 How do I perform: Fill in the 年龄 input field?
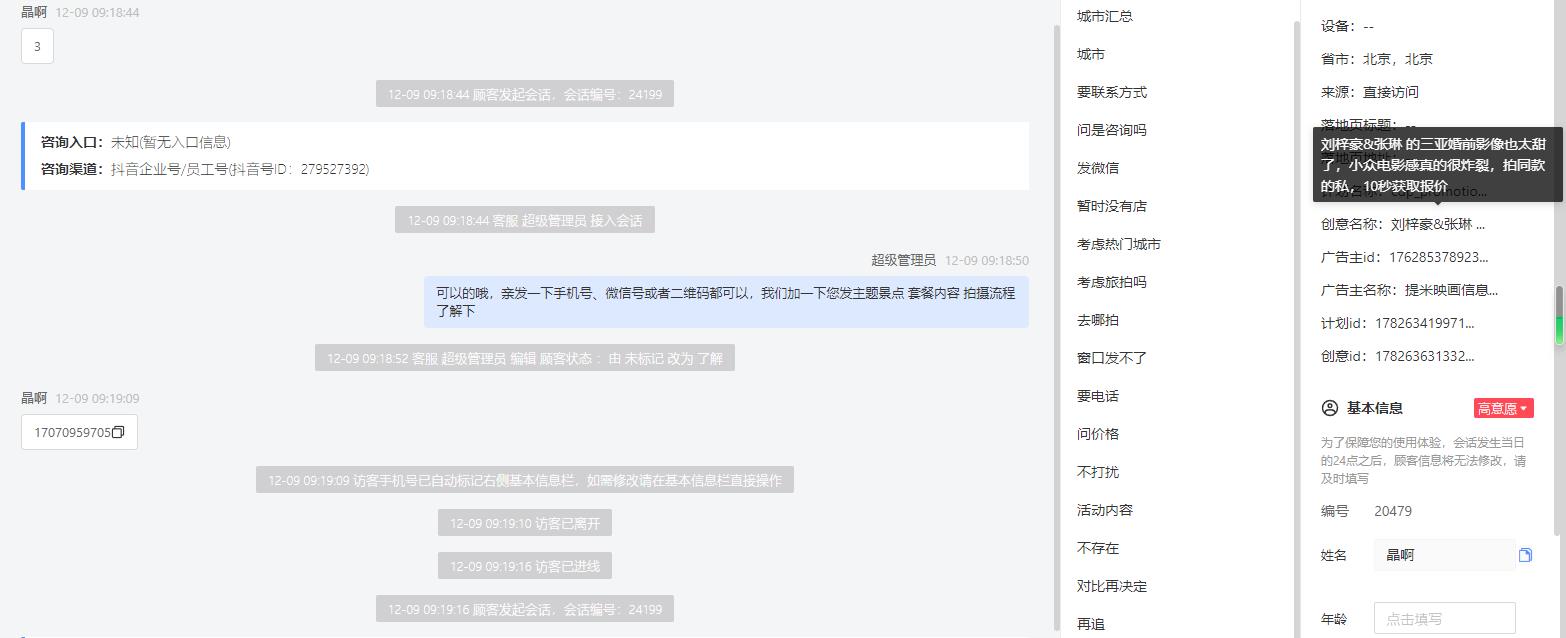[x=1444, y=619]
